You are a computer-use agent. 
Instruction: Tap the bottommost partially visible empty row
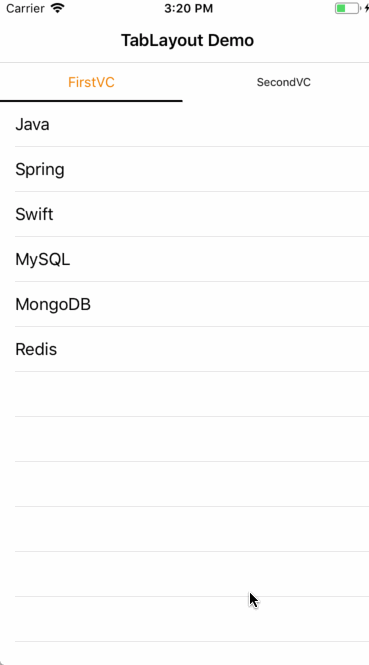click(x=184, y=654)
